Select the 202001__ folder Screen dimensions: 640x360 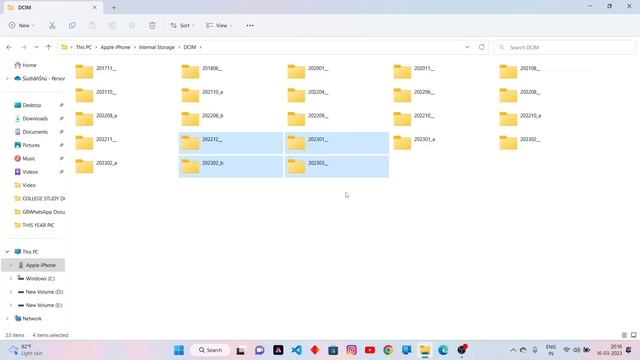[x=337, y=71]
